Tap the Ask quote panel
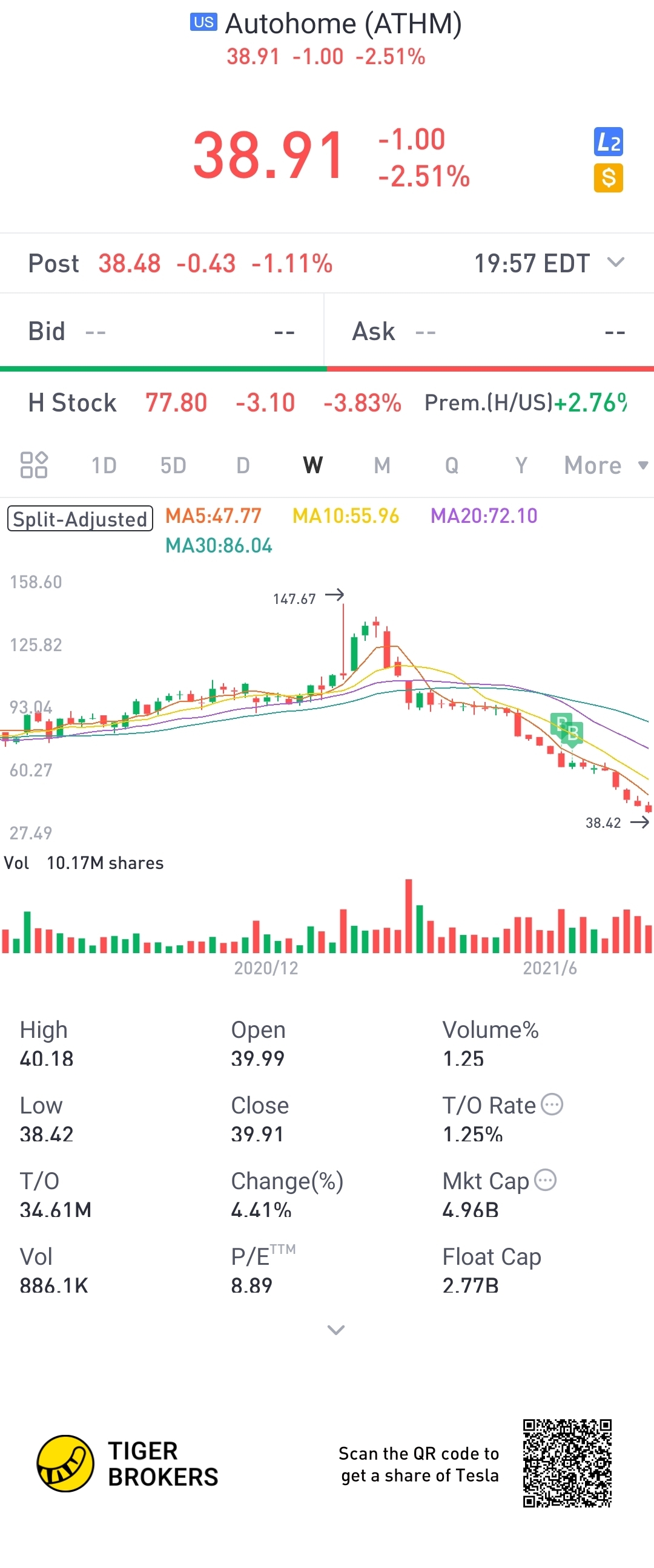The height and width of the screenshot is (1568, 654). 489,332
